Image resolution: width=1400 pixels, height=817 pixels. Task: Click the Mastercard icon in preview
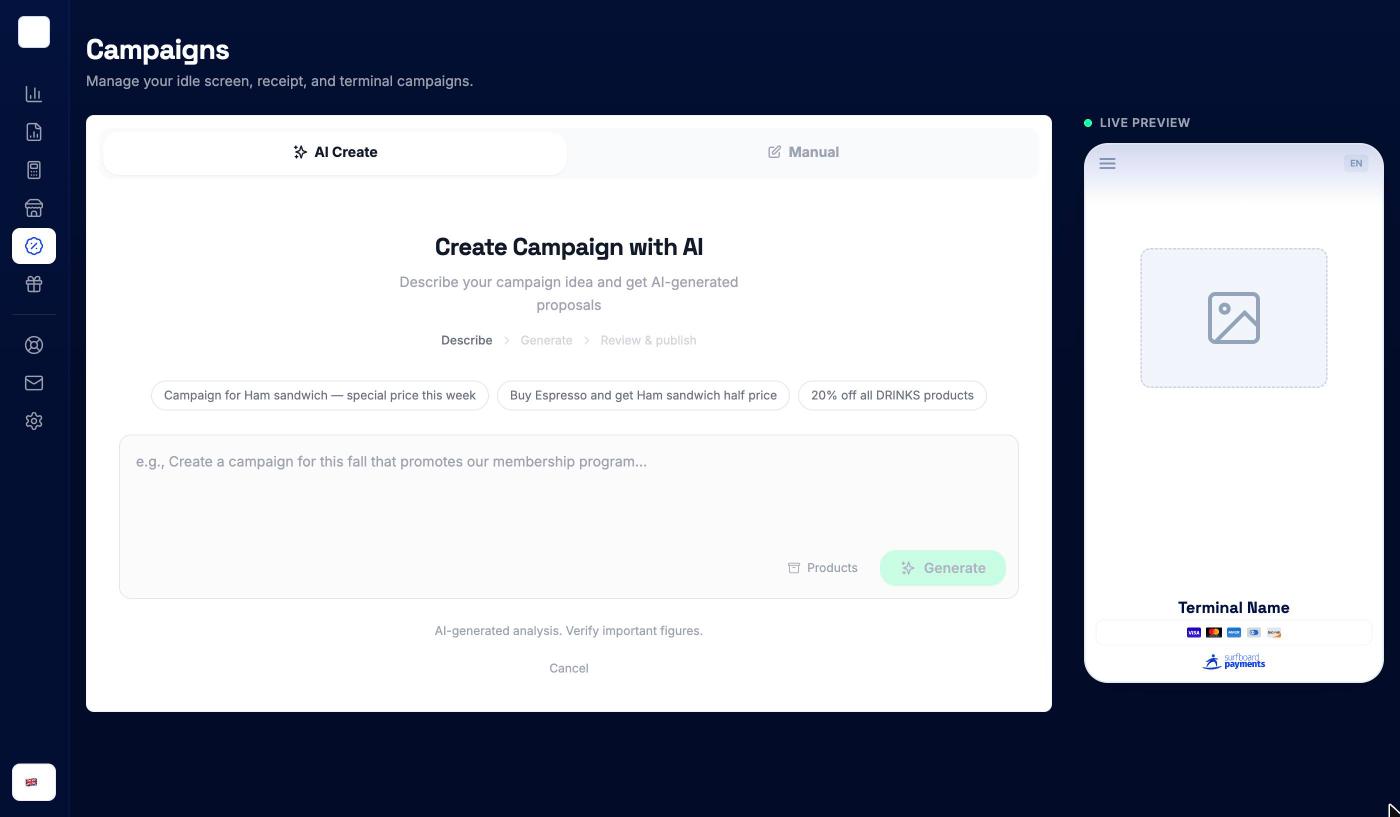tap(1214, 632)
